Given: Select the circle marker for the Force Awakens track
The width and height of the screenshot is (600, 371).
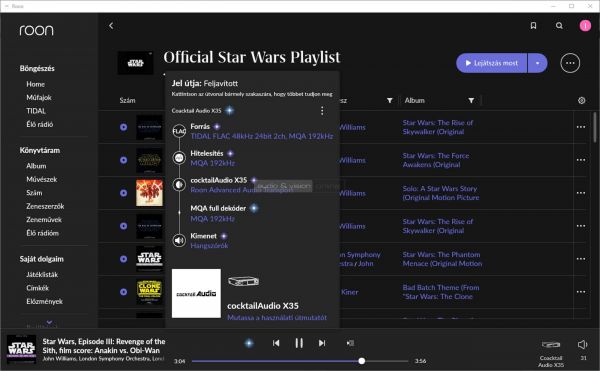Looking at the screenshot, I should coord(123,160).
